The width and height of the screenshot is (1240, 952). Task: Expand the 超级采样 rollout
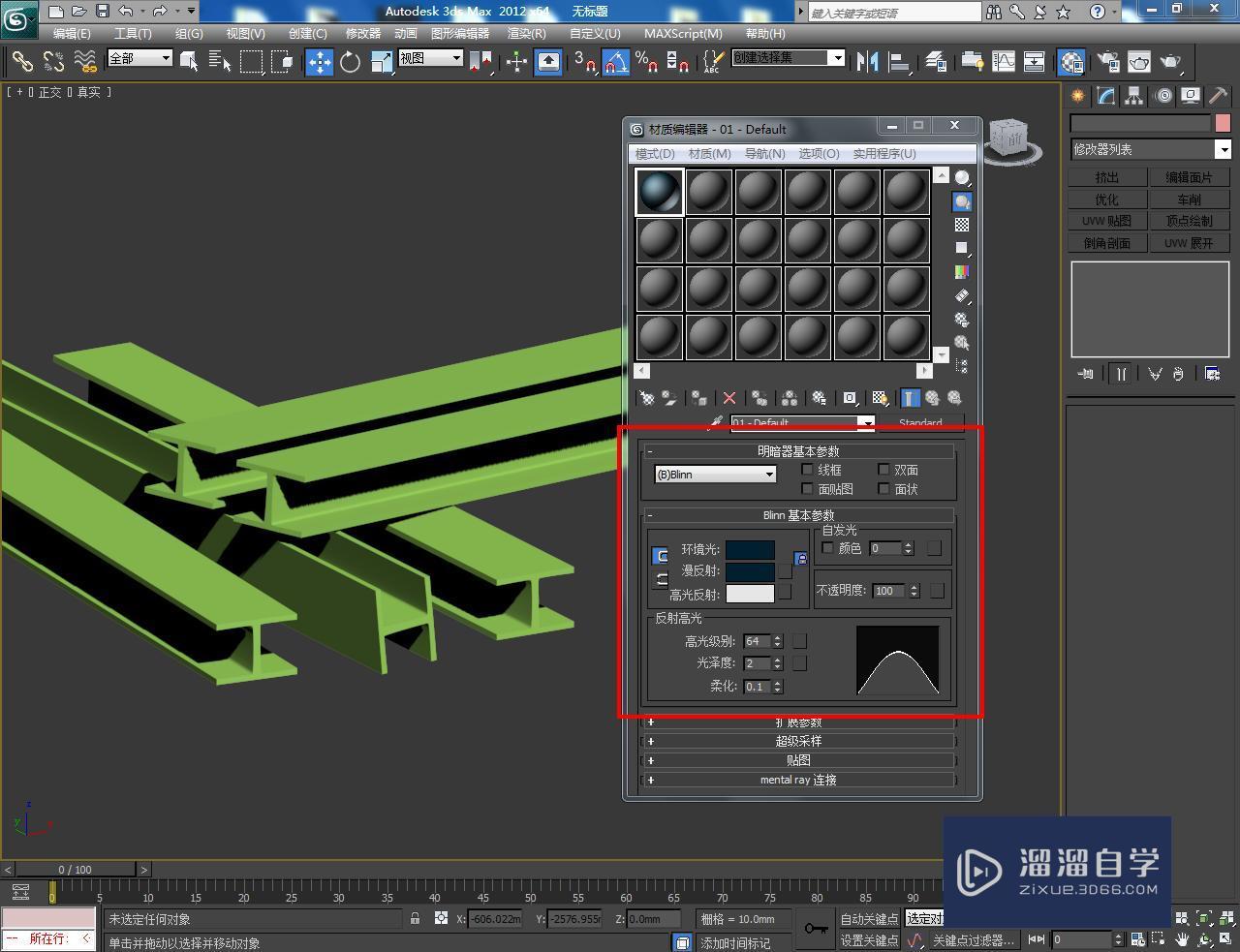798,741
